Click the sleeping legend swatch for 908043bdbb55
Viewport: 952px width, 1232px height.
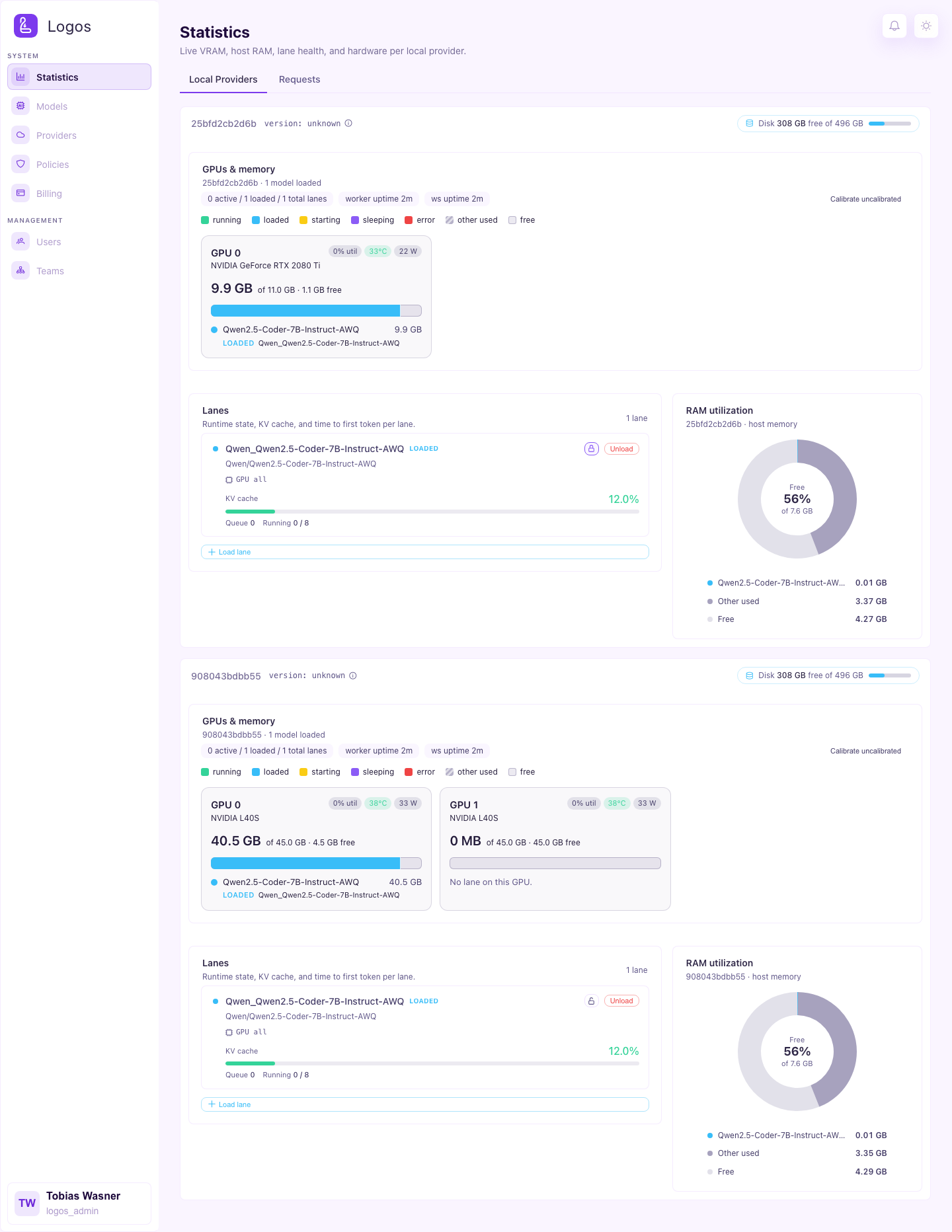pyautogui.click(x=355, y=772)
